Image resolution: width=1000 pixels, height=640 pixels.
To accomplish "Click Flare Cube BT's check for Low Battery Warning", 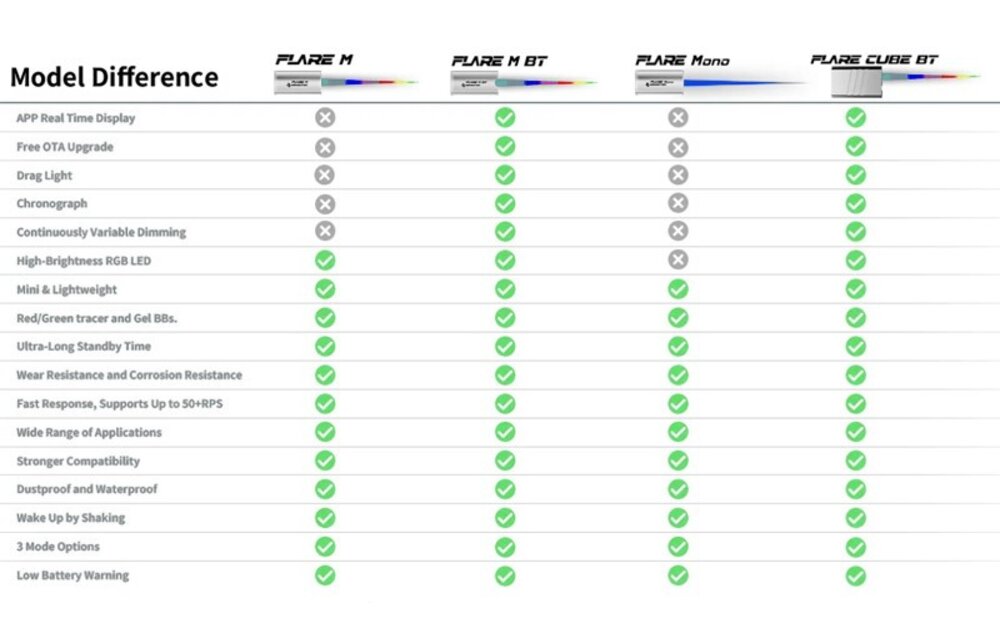I will (x=855, y=576).
